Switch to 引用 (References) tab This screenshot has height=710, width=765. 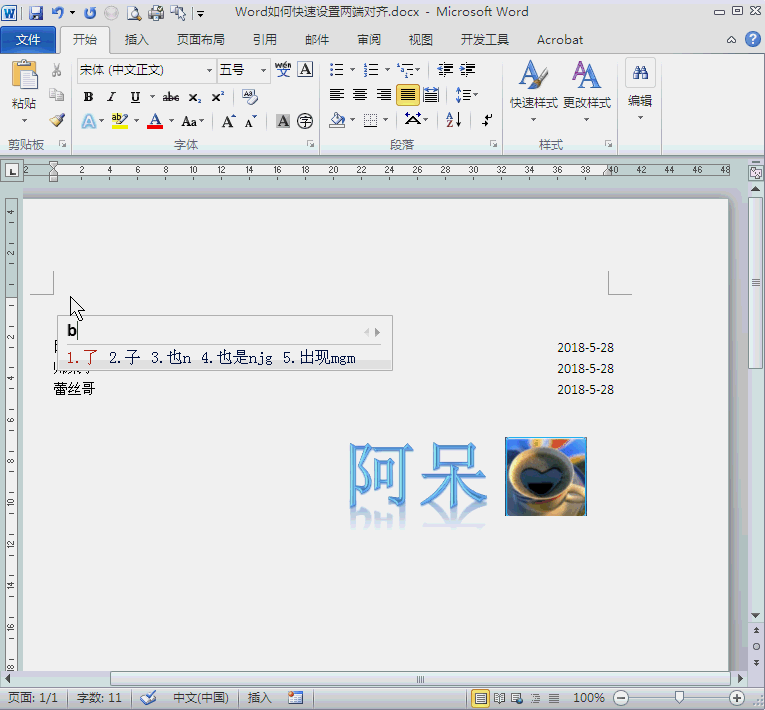265,40
